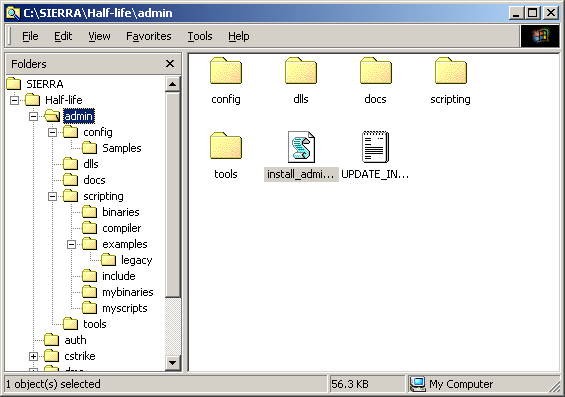565x397 pixels.
Task: Open the Tools menu
Action: 200,36
